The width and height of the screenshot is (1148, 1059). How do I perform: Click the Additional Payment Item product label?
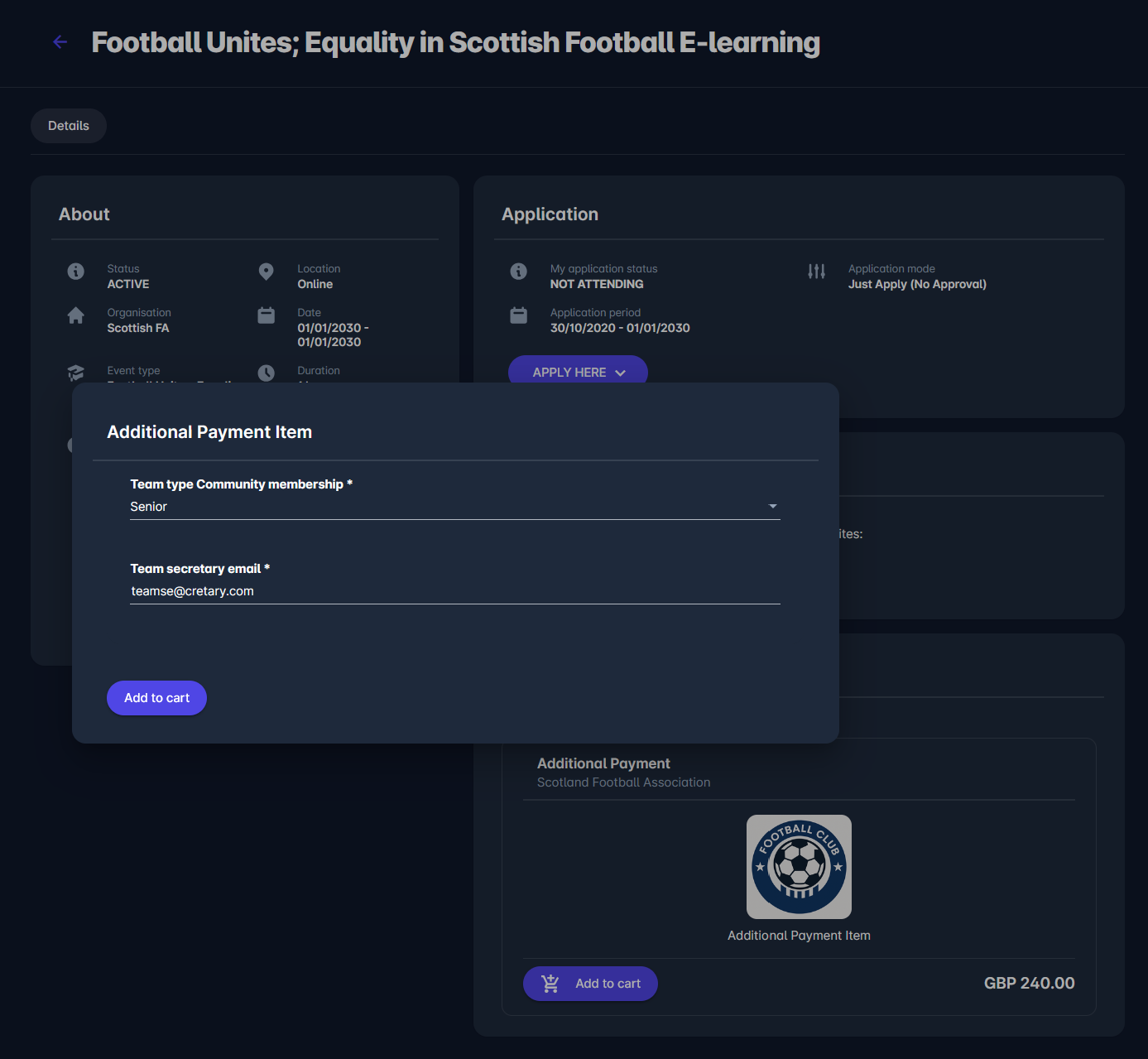click(x=799, y=936)
